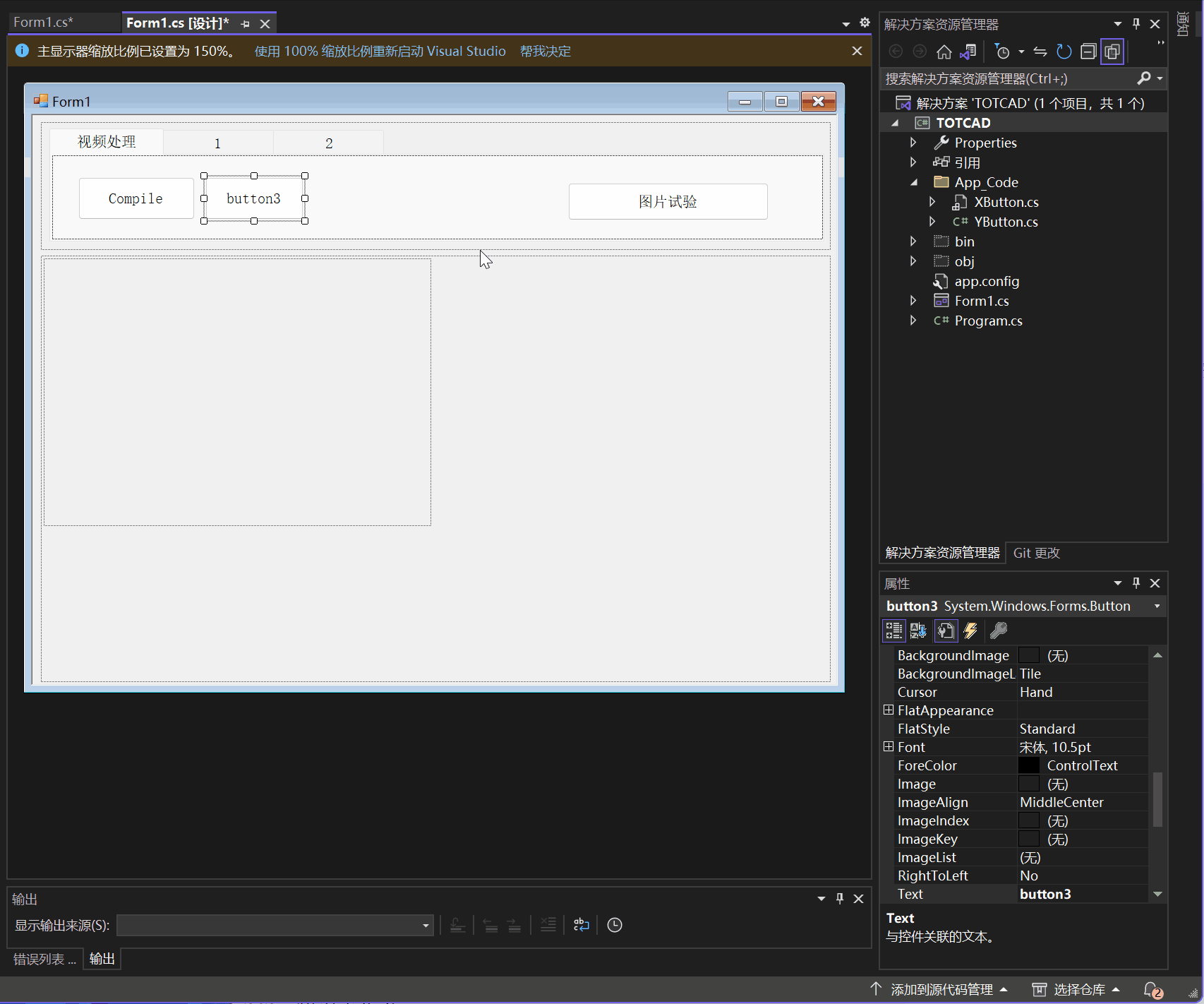
Task: Expand the Font property
Action: point(889,746)
